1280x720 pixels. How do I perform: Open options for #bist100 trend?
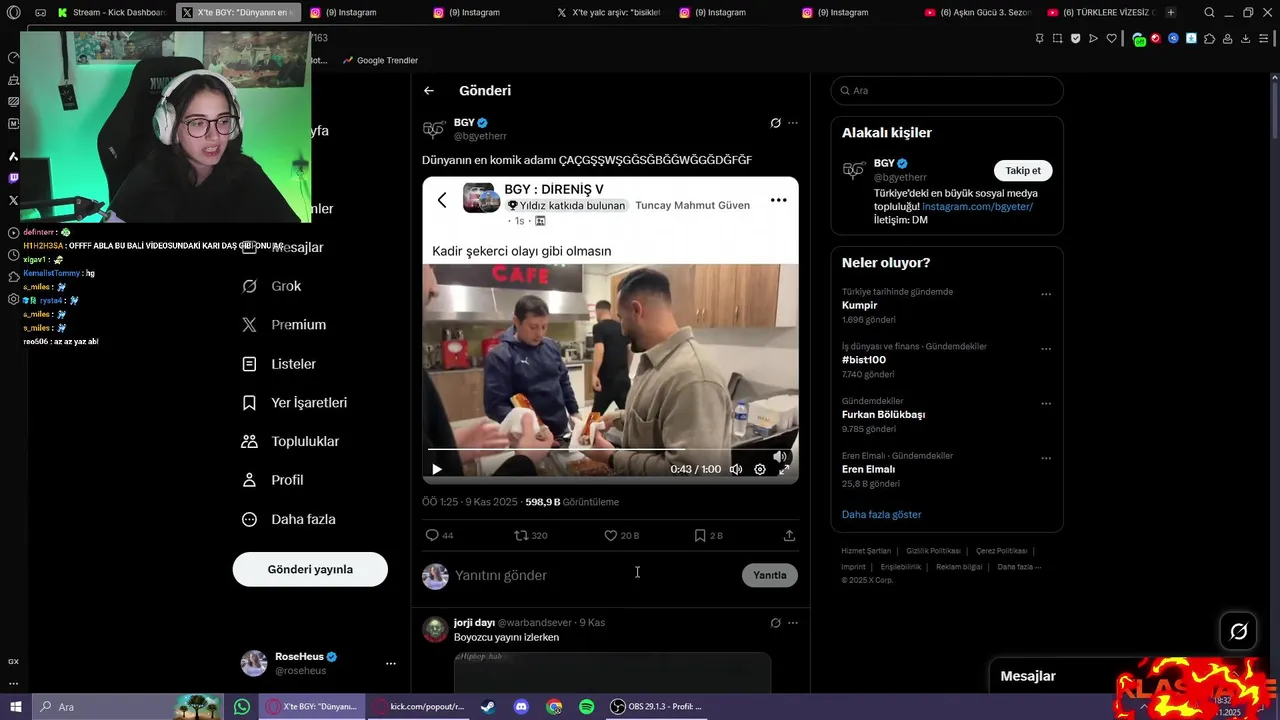1046,350
